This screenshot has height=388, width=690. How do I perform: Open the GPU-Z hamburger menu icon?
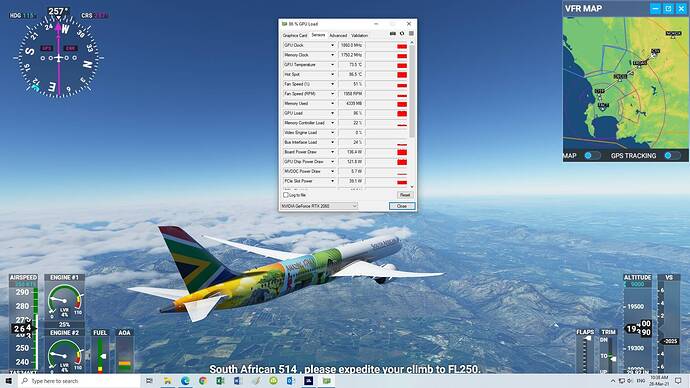411,33
